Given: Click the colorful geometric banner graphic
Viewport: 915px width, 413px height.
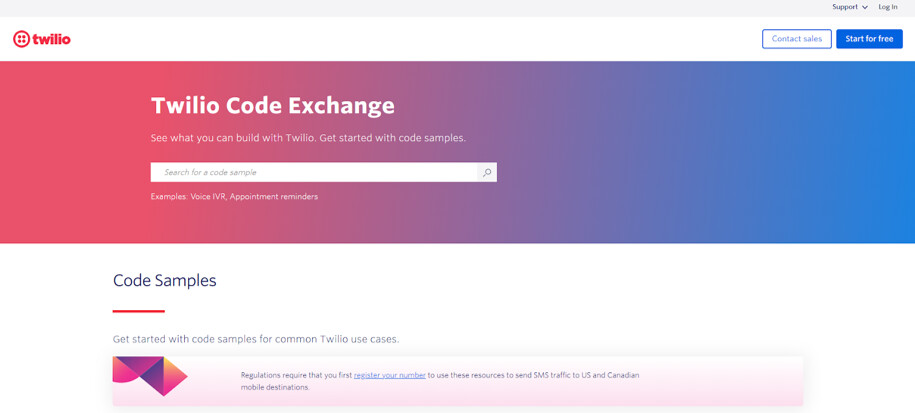Looking at the screenshot, I should [x=150, y=376].
